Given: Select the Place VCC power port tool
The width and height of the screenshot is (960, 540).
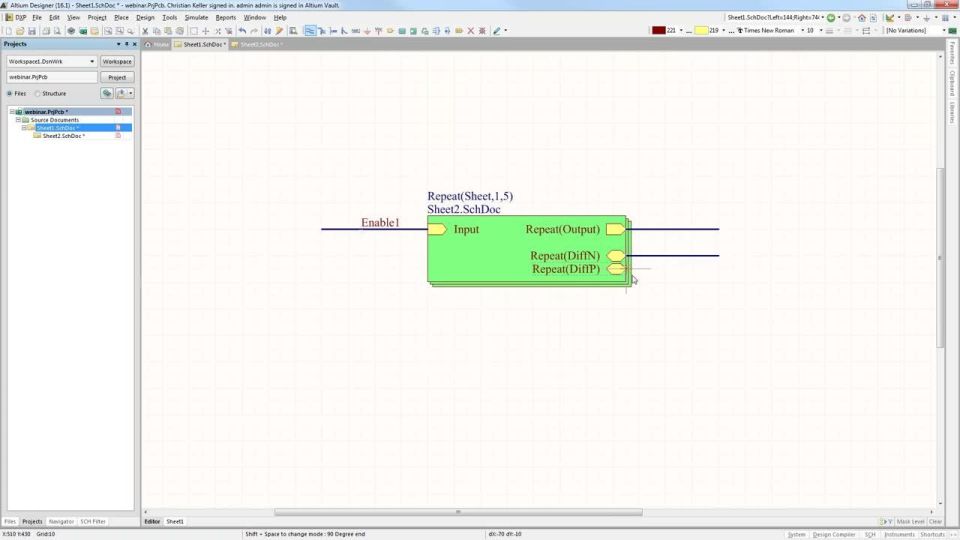Looking at the screenshot, I should click(x=378, y=31).
